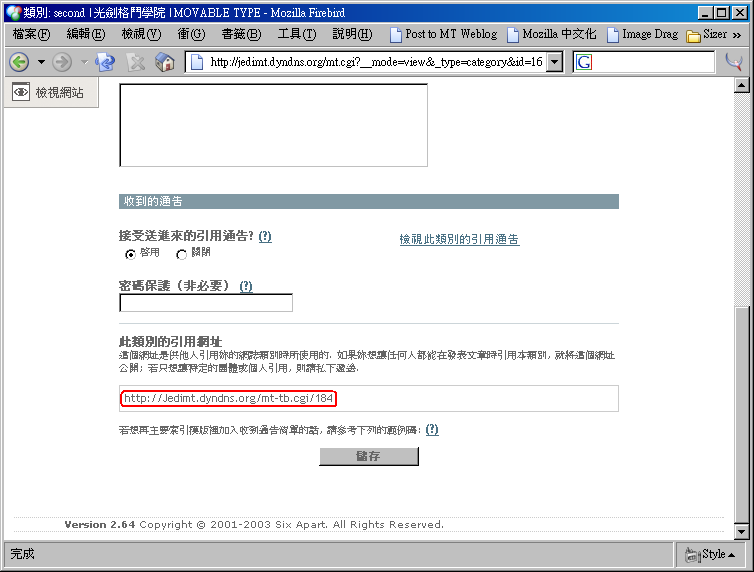754x572 pixels.
Task: Open the Post to MT Weblog bookmark
Action: pyautogui.click(x=443, y=34)
